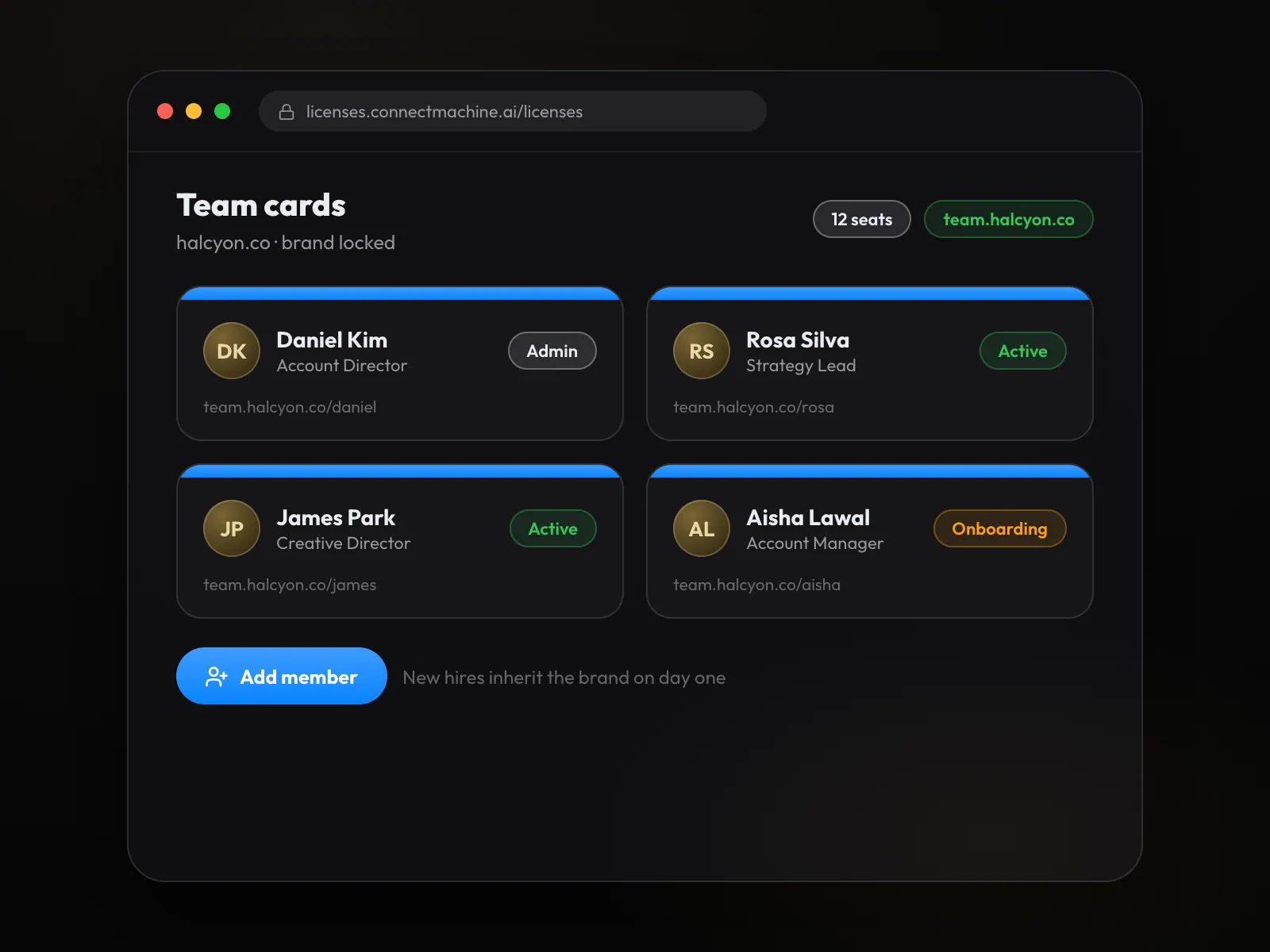Click the 12 seats badge

tap(862, 219)
